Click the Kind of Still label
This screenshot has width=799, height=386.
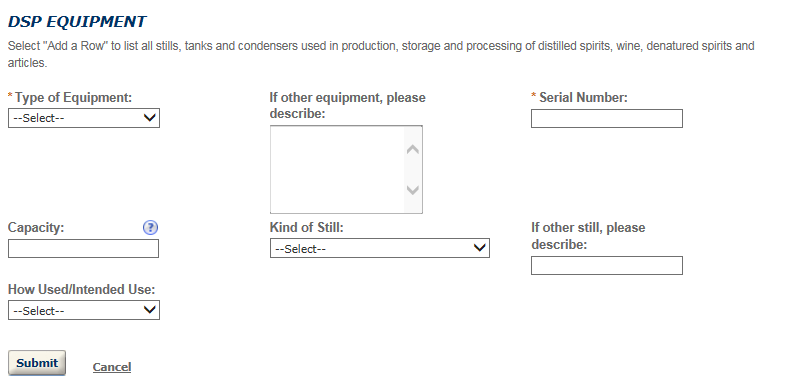pos(307,228)
